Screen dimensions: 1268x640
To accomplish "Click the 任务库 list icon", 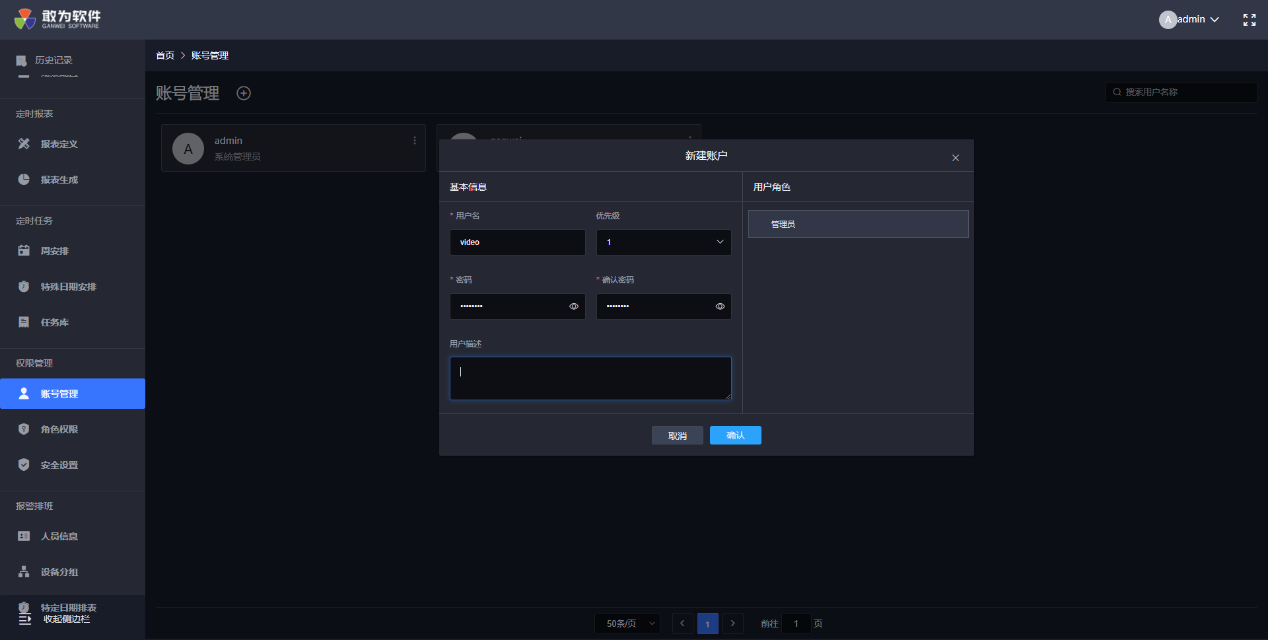I will 24,323.
